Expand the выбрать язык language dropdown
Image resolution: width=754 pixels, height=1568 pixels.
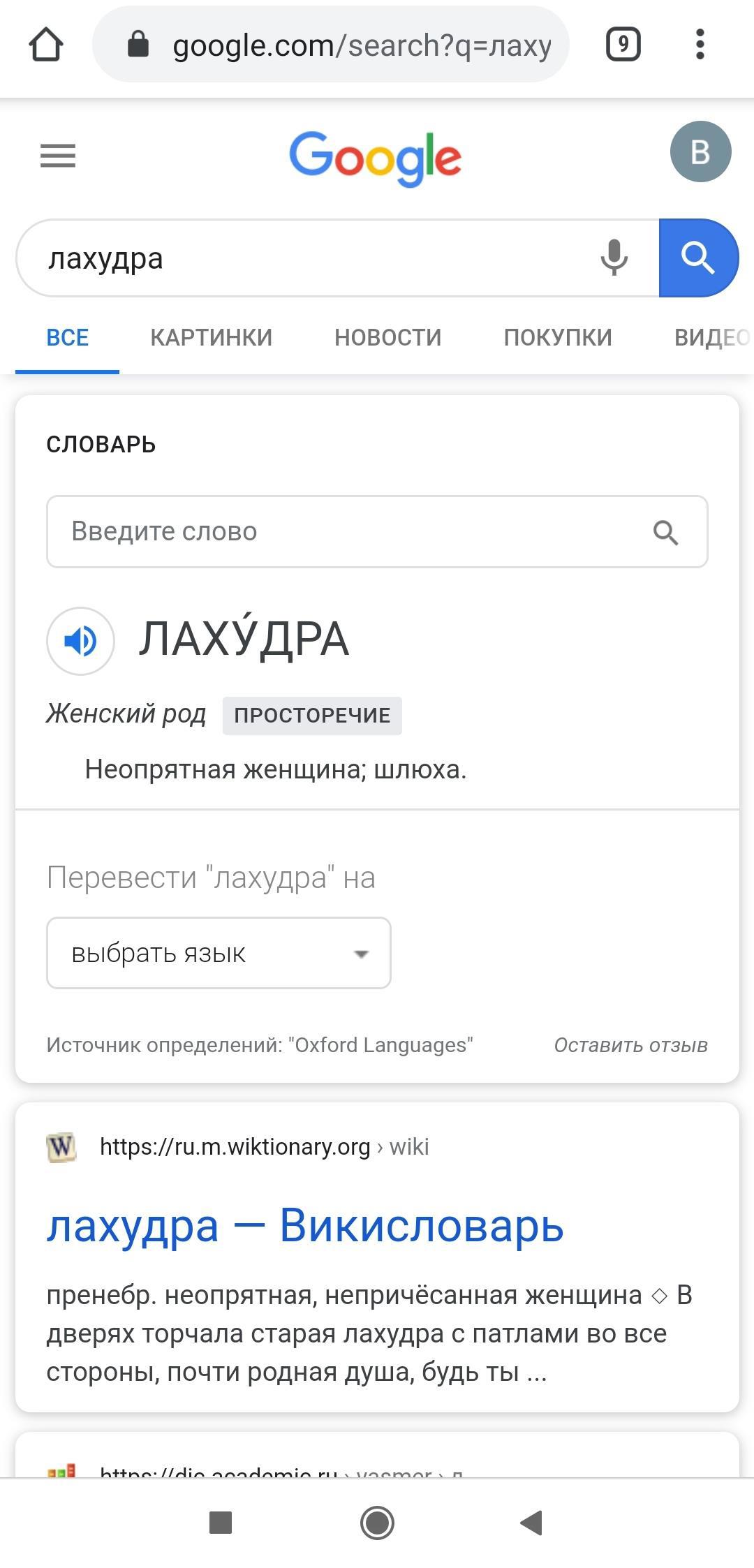tap(219, 953)
